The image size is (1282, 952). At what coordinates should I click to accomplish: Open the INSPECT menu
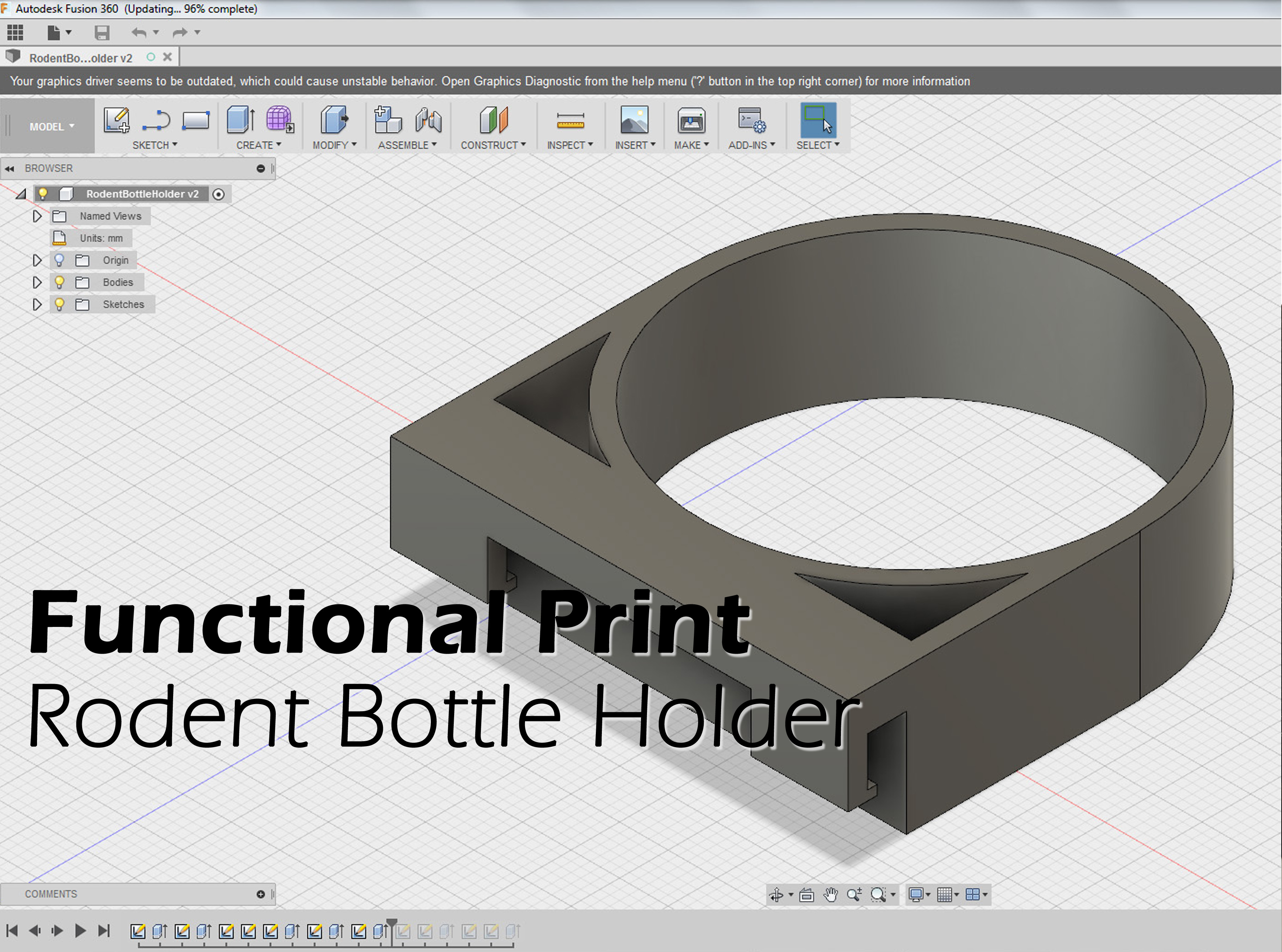[570, 145]
